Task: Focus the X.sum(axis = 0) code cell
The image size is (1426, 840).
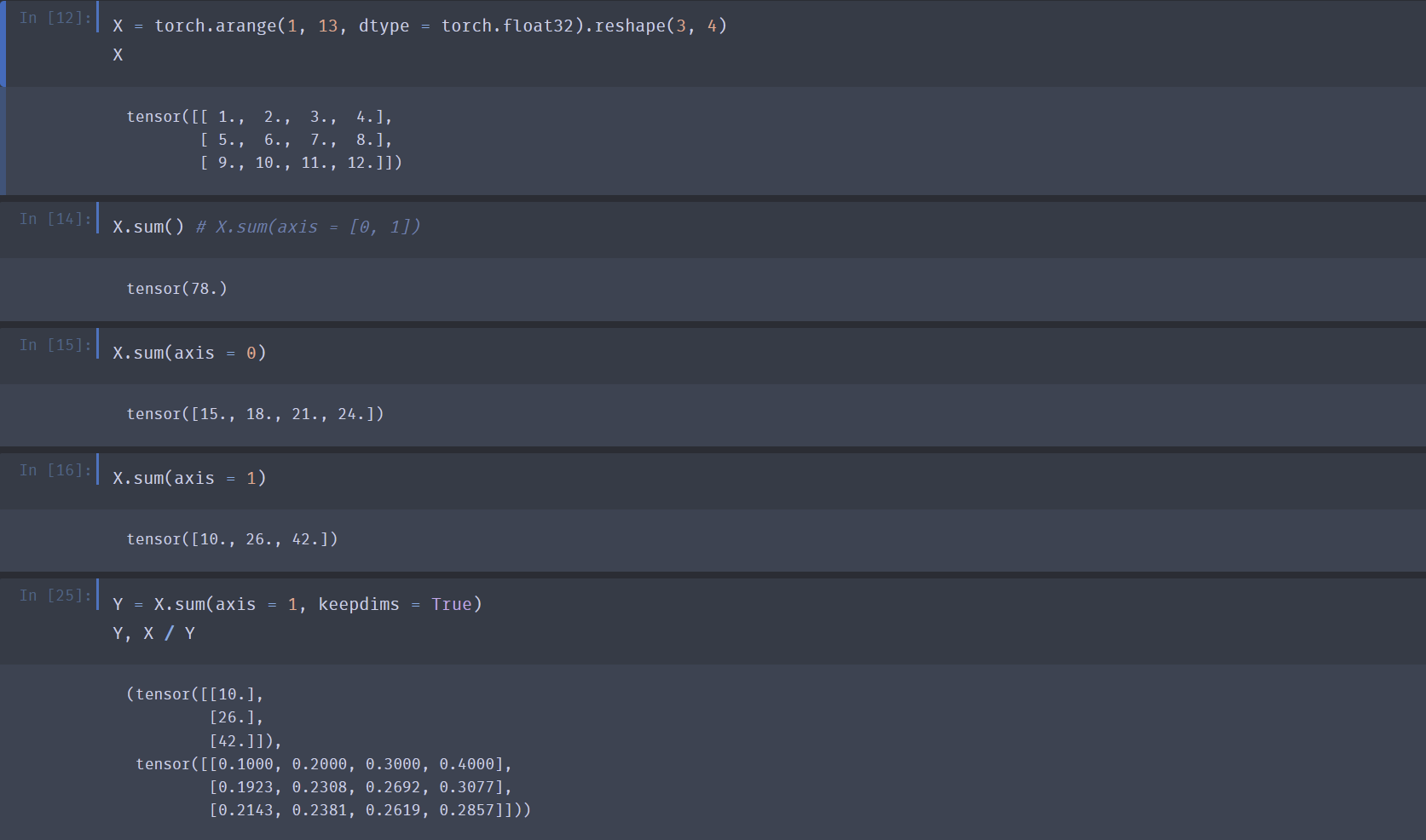Action: [189, 353]
